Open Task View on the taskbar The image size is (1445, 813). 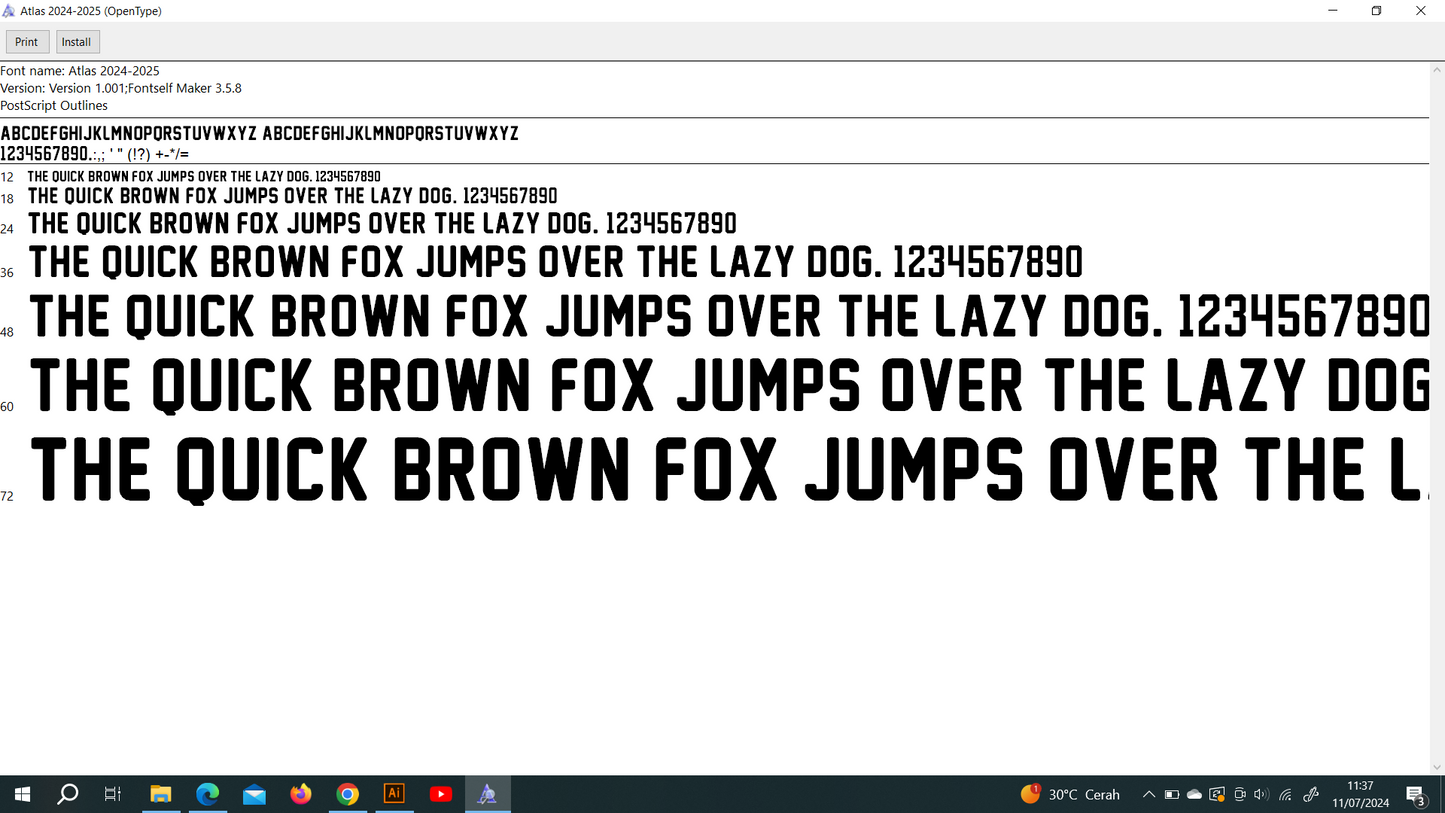pyautogui.click(x=113, y=794)
